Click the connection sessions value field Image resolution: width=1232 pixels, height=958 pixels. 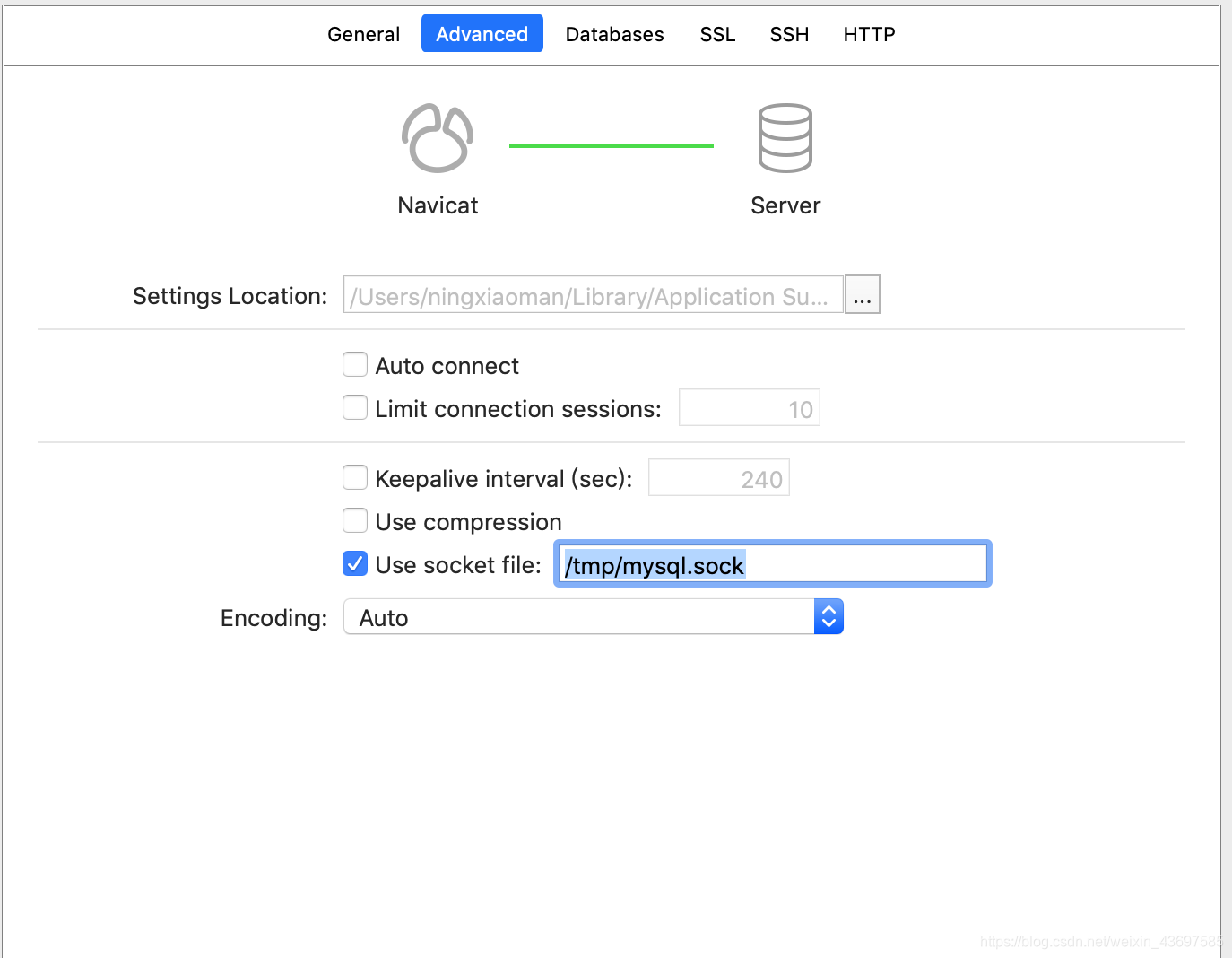tap(750, 408)
